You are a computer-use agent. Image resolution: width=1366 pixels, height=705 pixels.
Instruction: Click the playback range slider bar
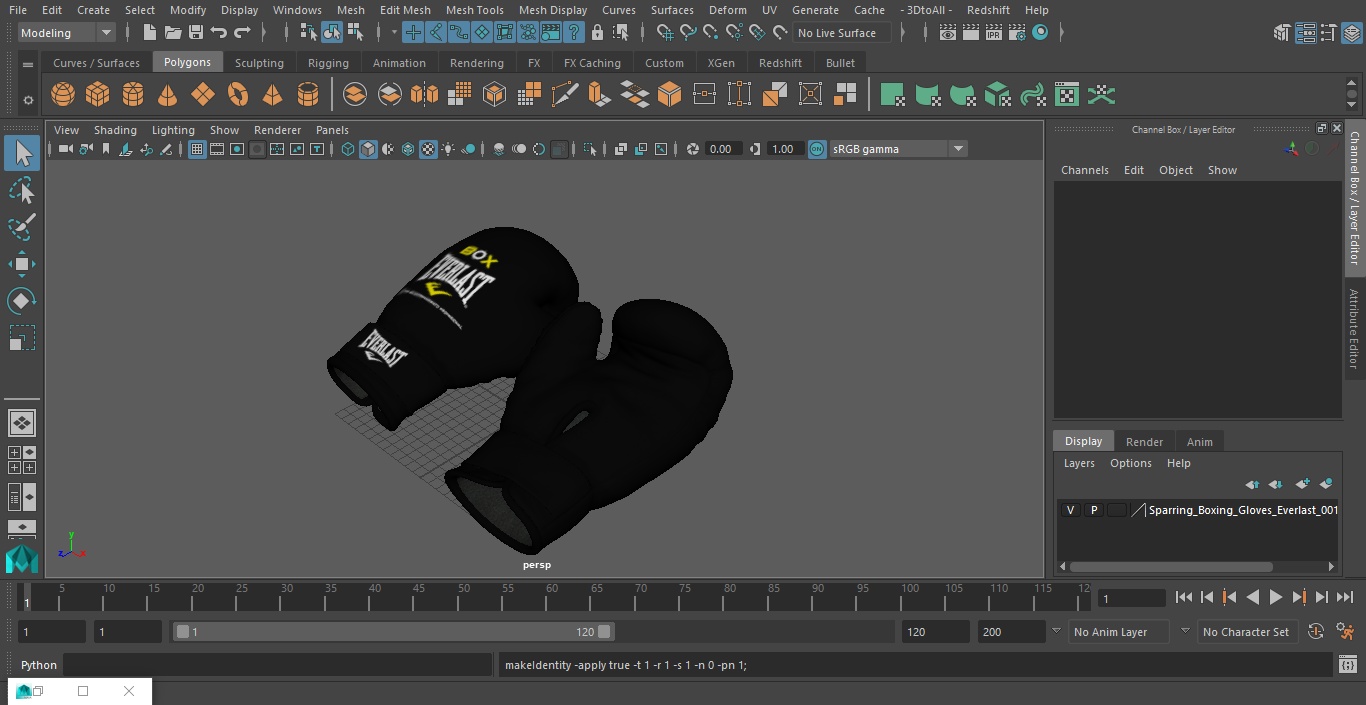[x=393, y=632]
